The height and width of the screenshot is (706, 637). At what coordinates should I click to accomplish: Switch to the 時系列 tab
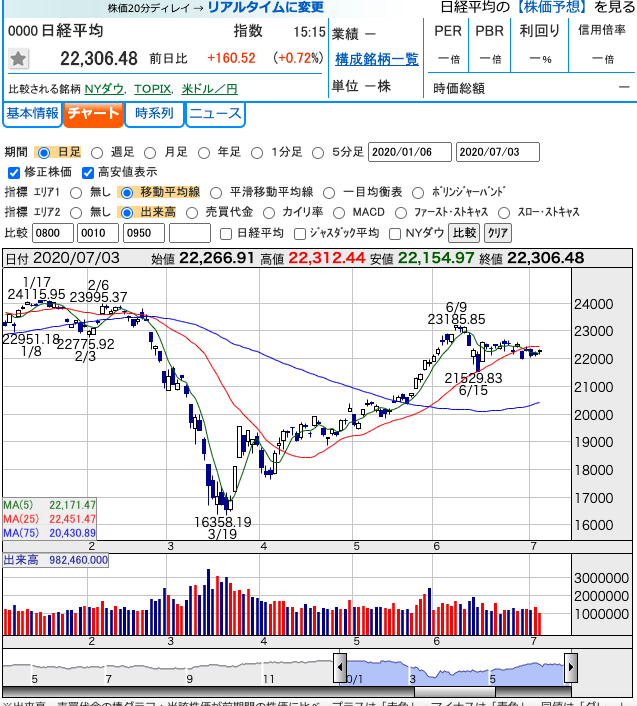coord(154,114)
